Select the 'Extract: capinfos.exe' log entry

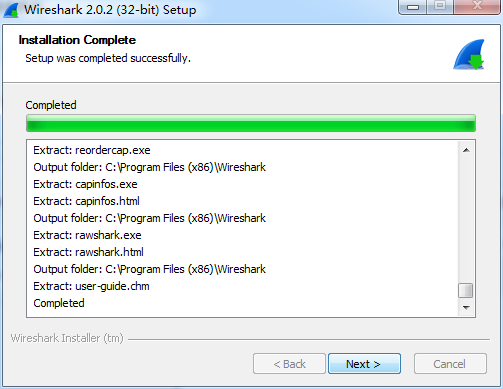click(85, 184)
